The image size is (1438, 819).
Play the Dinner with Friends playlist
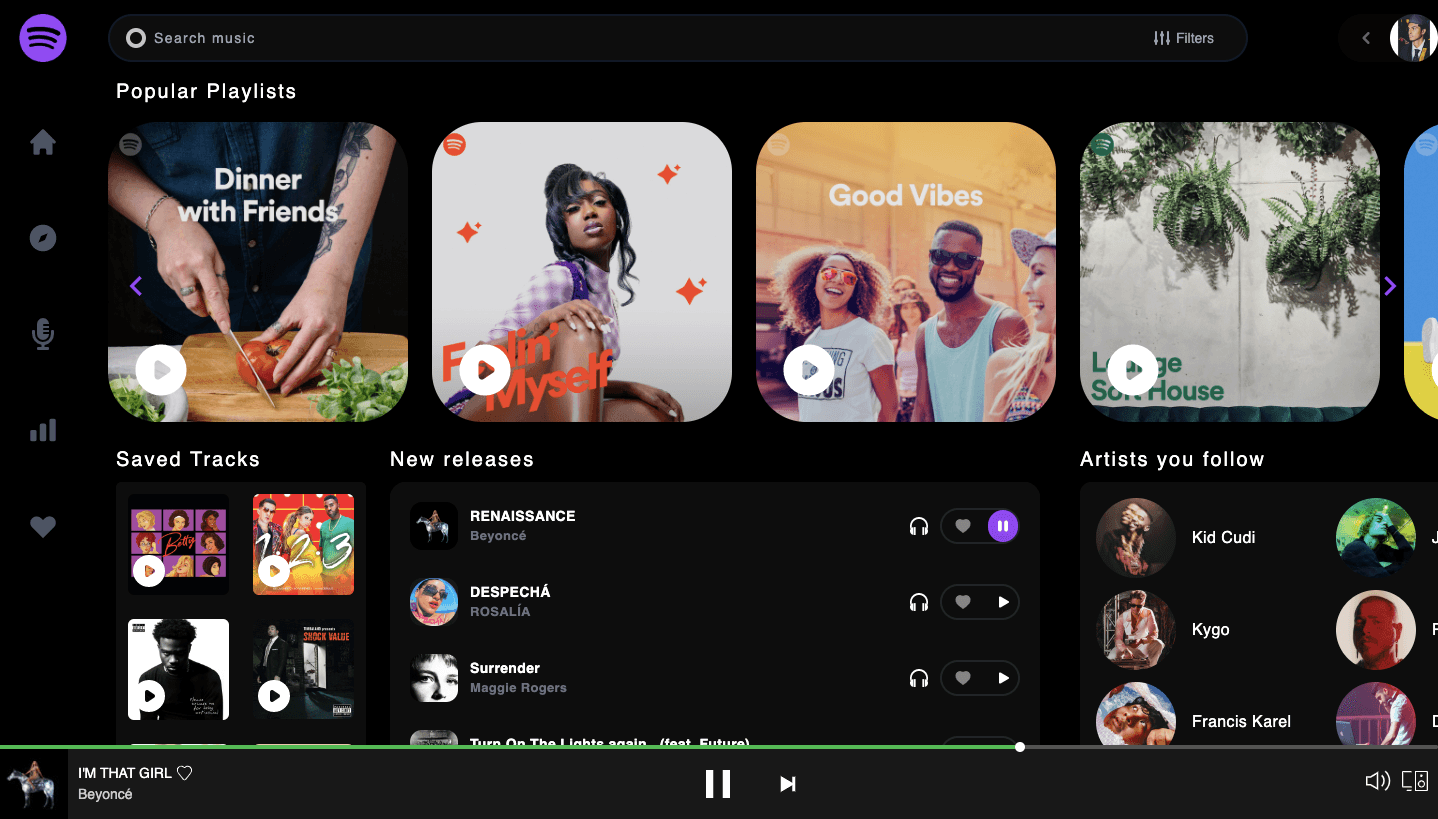(161, 370)
